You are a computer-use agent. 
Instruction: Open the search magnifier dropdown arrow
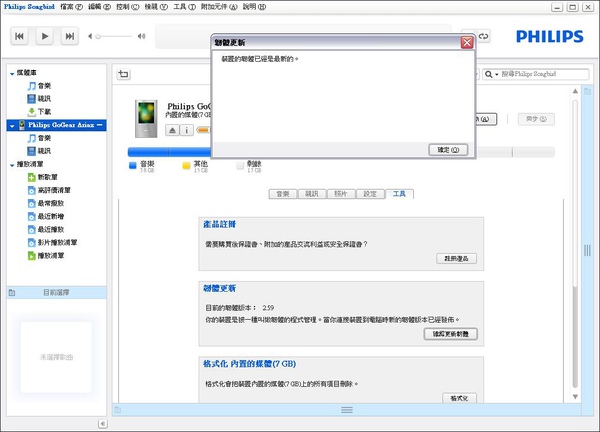497,74
